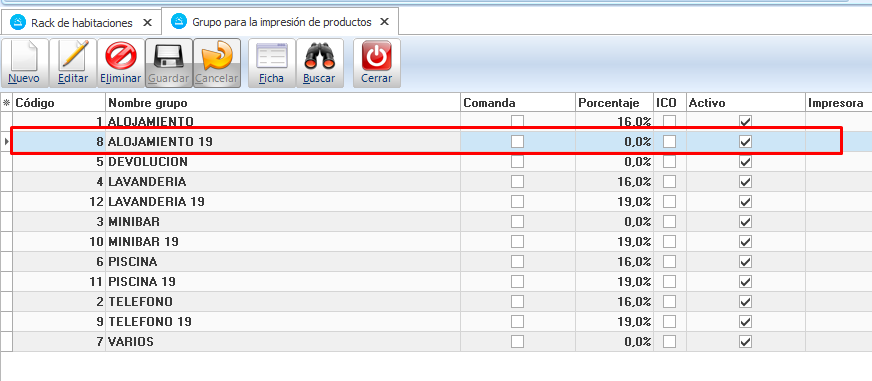Viewport: 872px width, 381px height.
Task: Toggle Comanda checkbox for MINIBAR 19
Action: [518, 242]
